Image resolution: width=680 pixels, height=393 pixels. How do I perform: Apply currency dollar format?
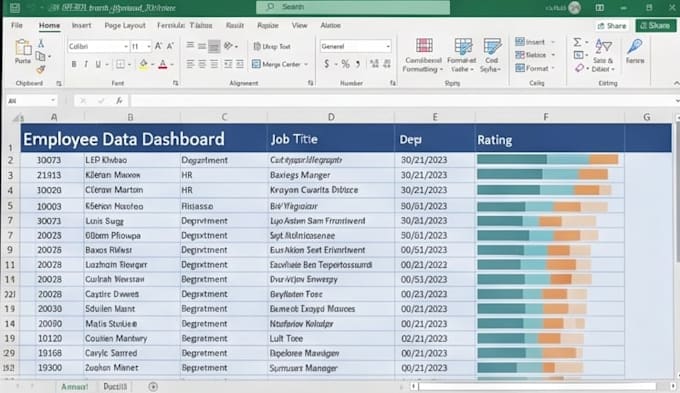click(327, 64)
